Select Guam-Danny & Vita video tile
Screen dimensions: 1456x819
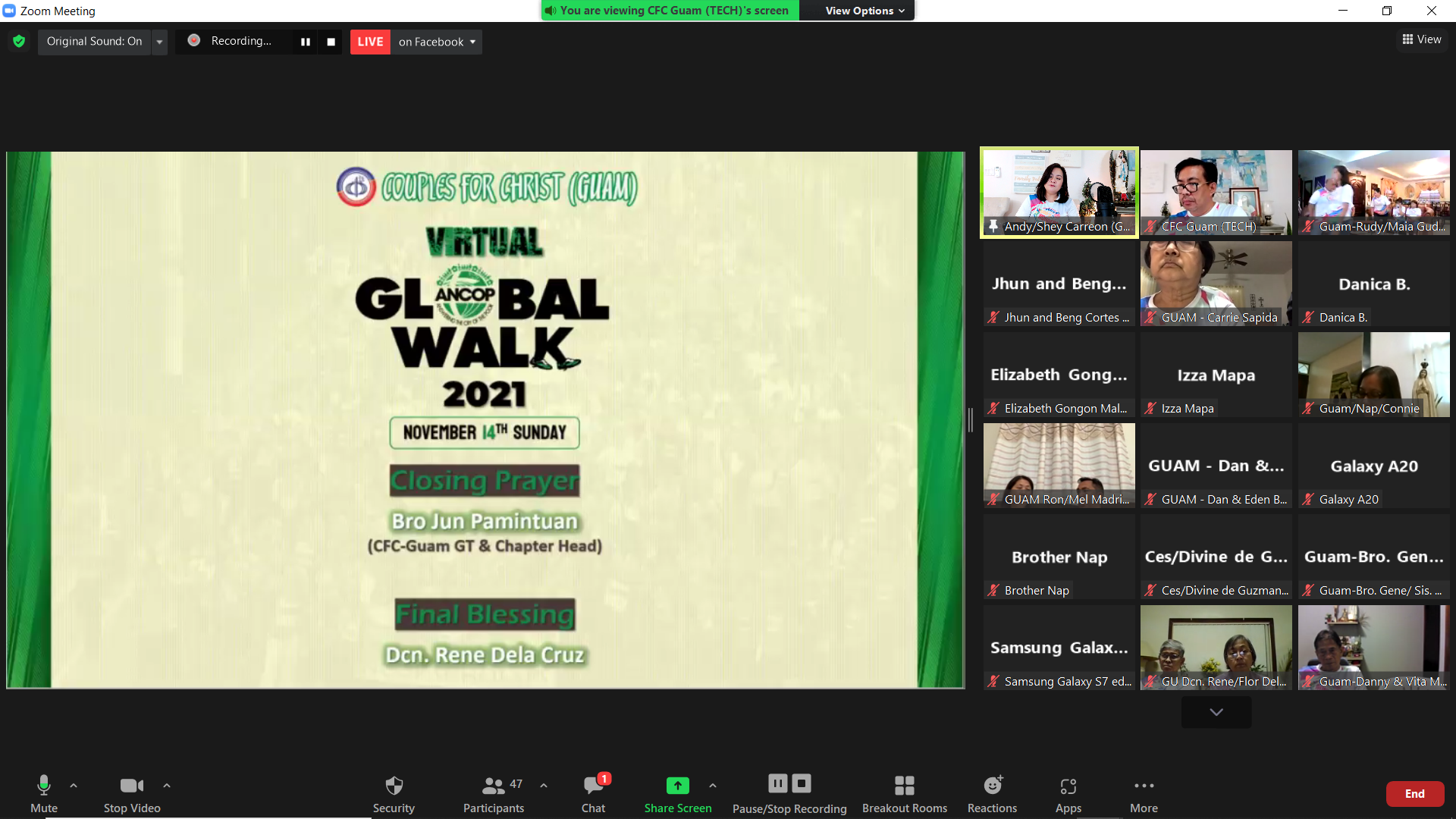(x=1373, y=648)
